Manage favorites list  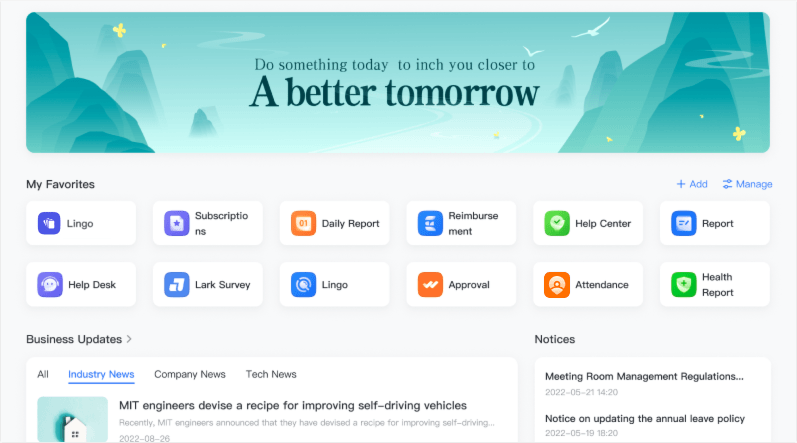click(x=747, y=184)
